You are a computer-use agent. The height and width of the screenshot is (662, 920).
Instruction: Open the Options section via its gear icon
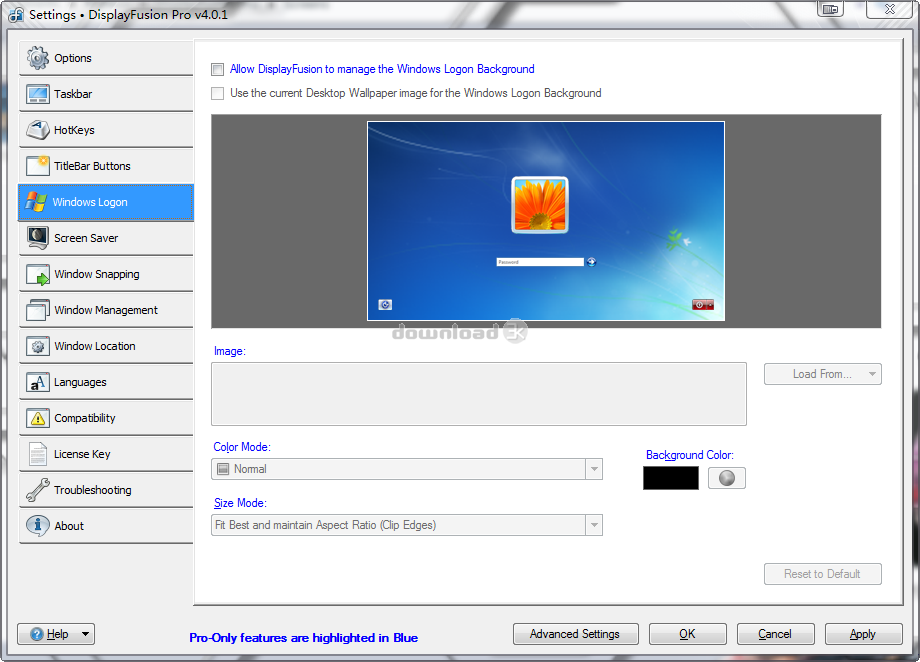38,58
